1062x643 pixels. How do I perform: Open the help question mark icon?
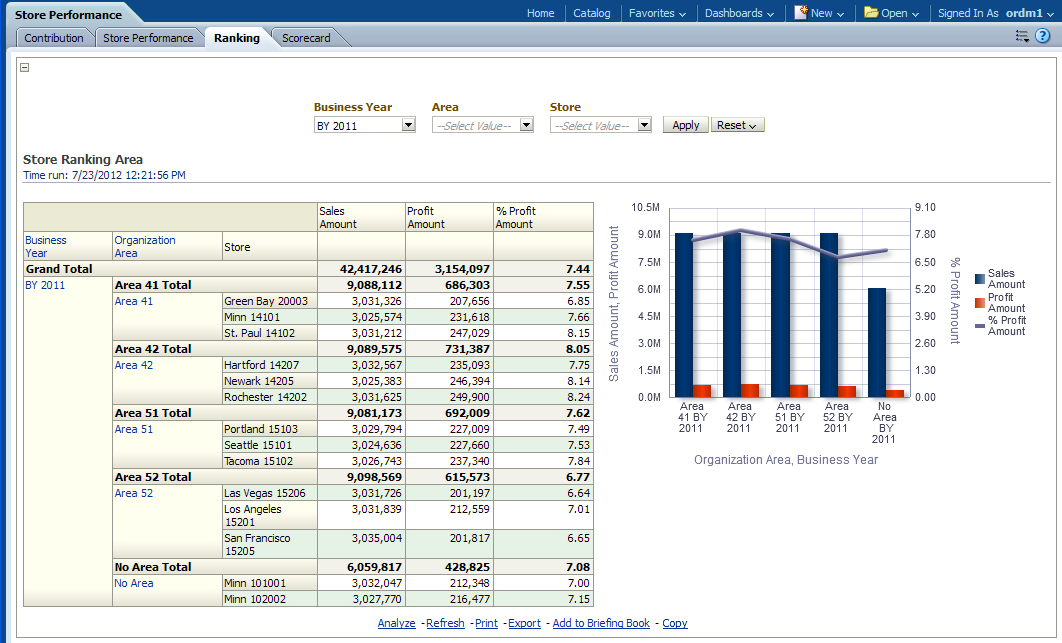[1042, 37]
